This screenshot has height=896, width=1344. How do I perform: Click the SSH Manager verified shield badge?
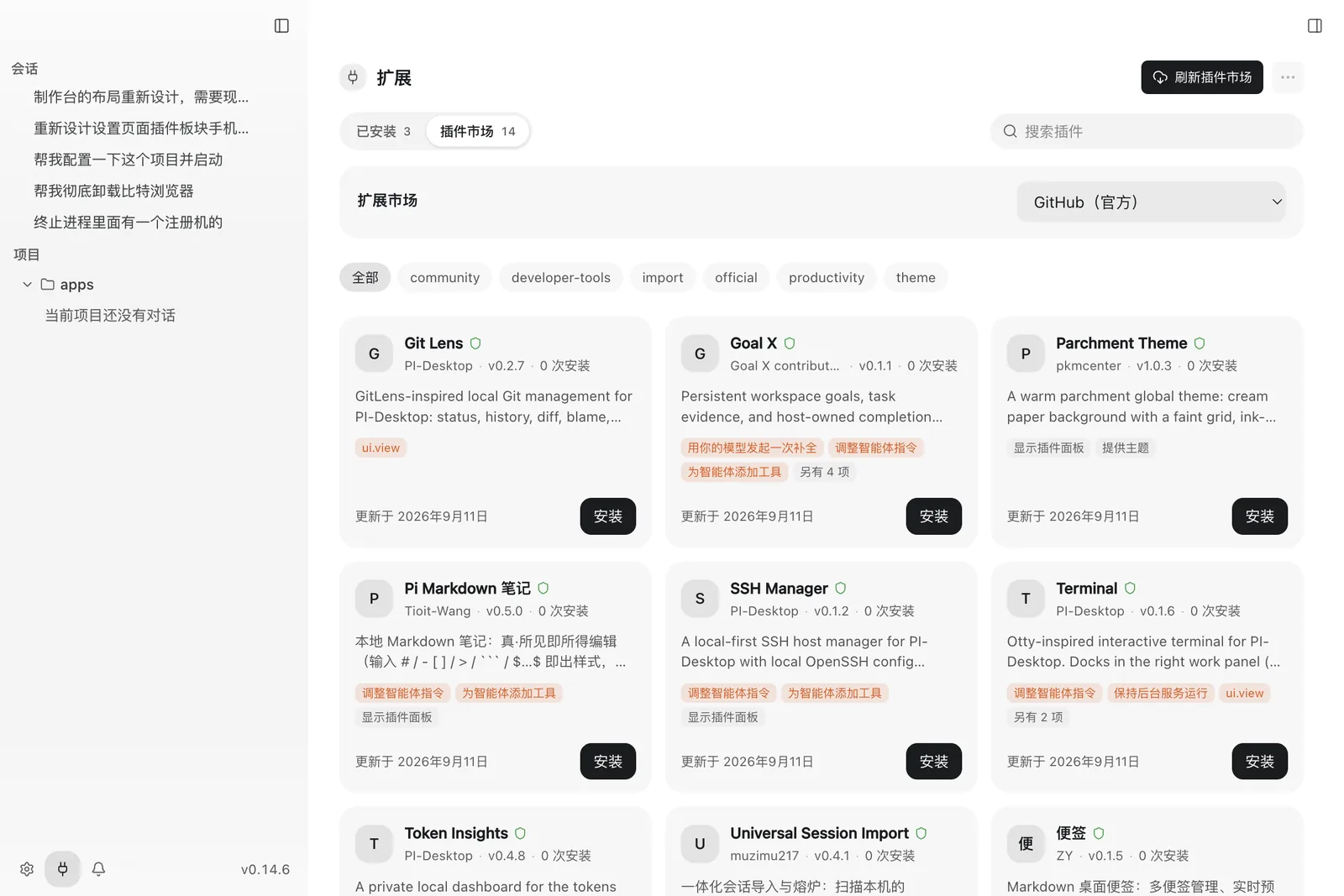841,589
